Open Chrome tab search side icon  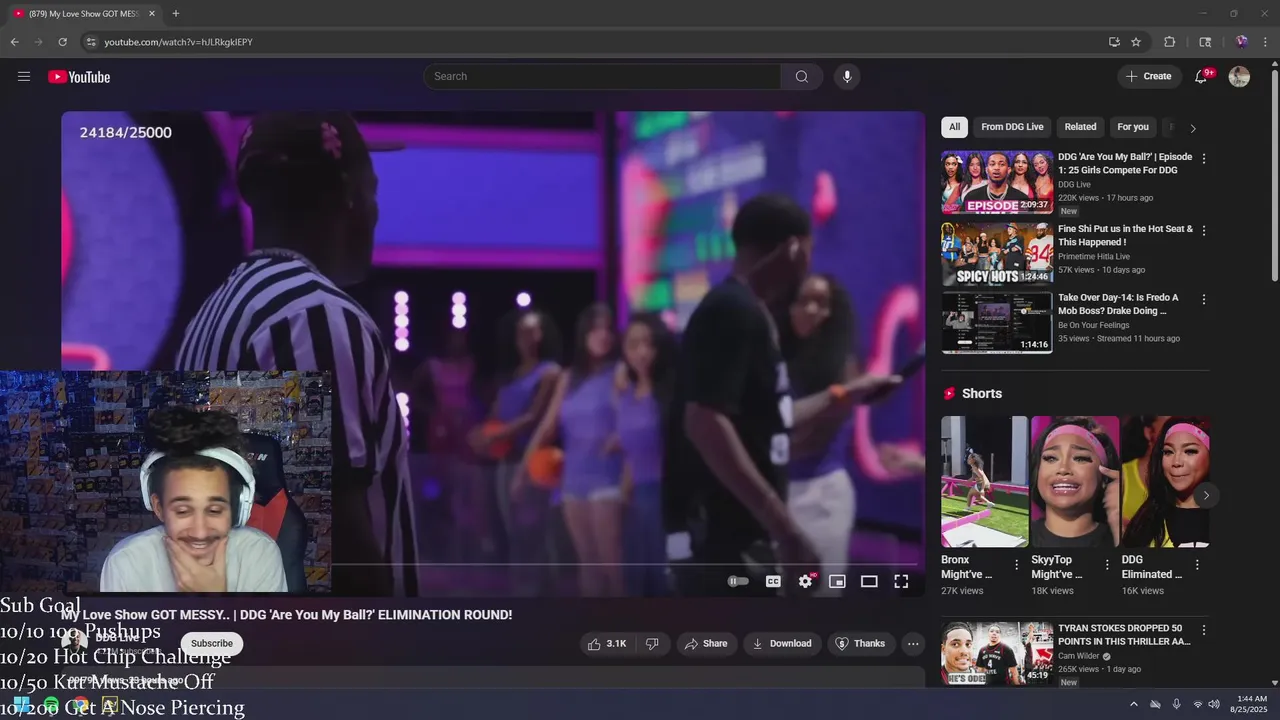1205,42
